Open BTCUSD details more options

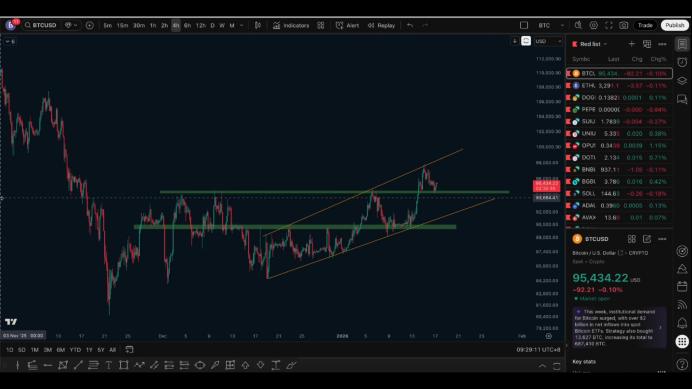click(662, 239)
